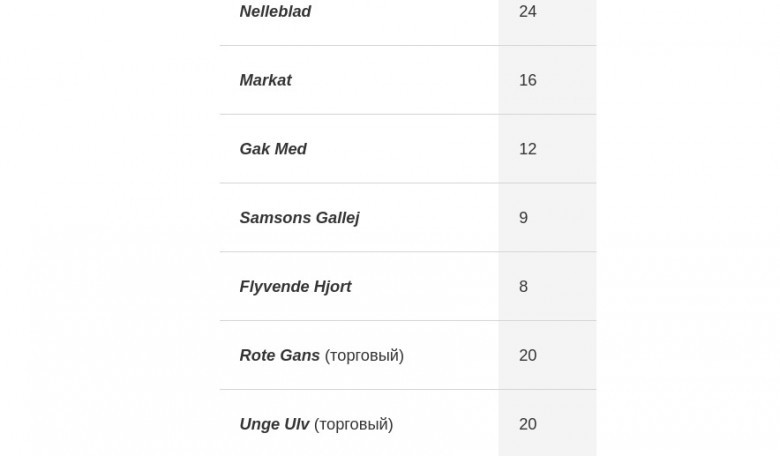Screen dimensions: 780x456
Task: Select the value 20 in Unge Ulv row
Action: click(x=528, y=424)
